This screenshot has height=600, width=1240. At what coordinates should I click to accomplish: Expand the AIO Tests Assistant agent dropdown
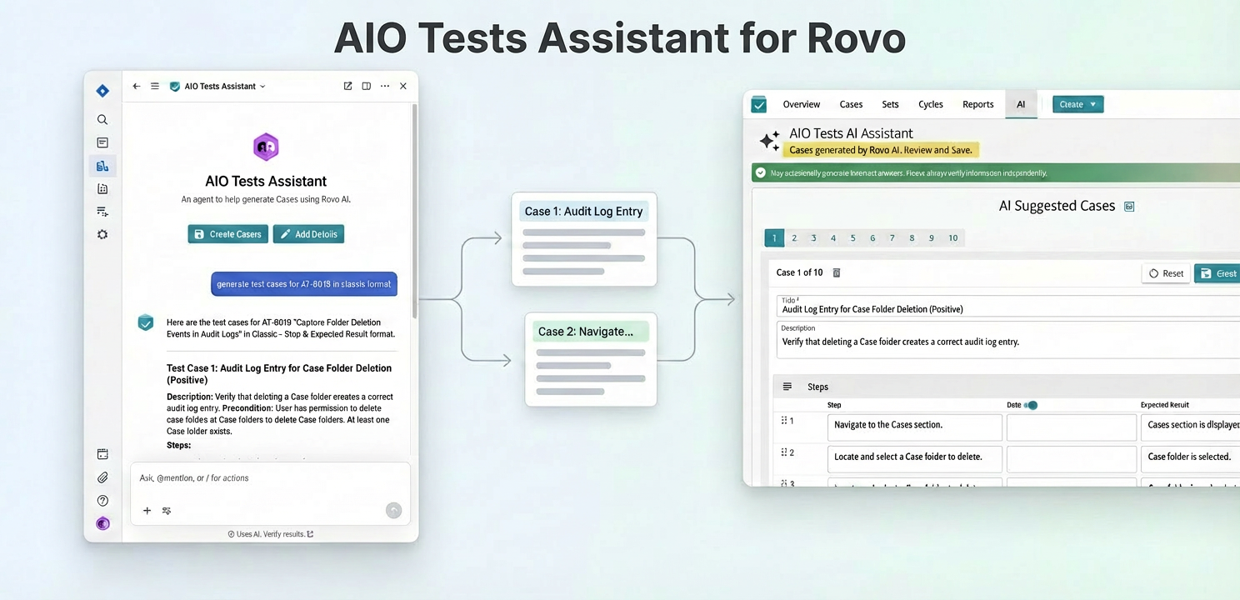click(263, 87)
